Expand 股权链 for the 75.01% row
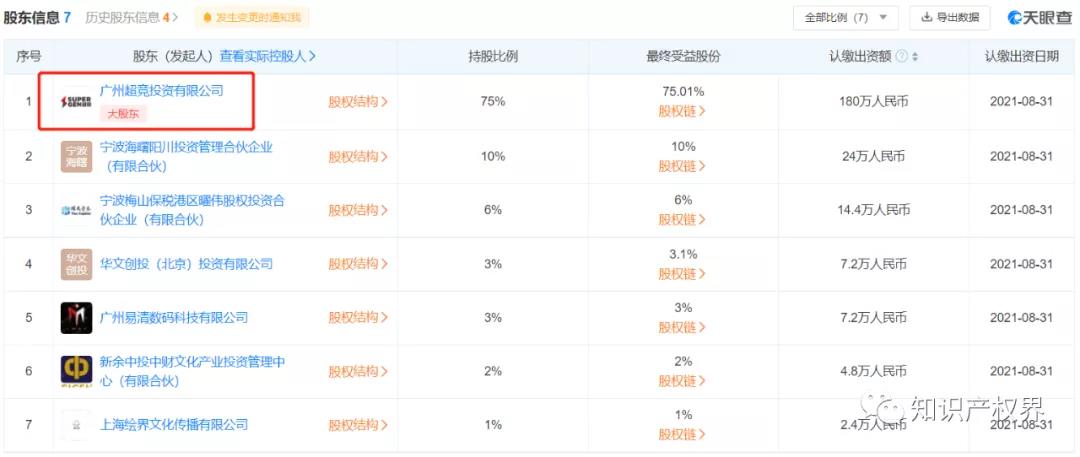The height and width of the screenshot is (457, 1080). [682, 111]
